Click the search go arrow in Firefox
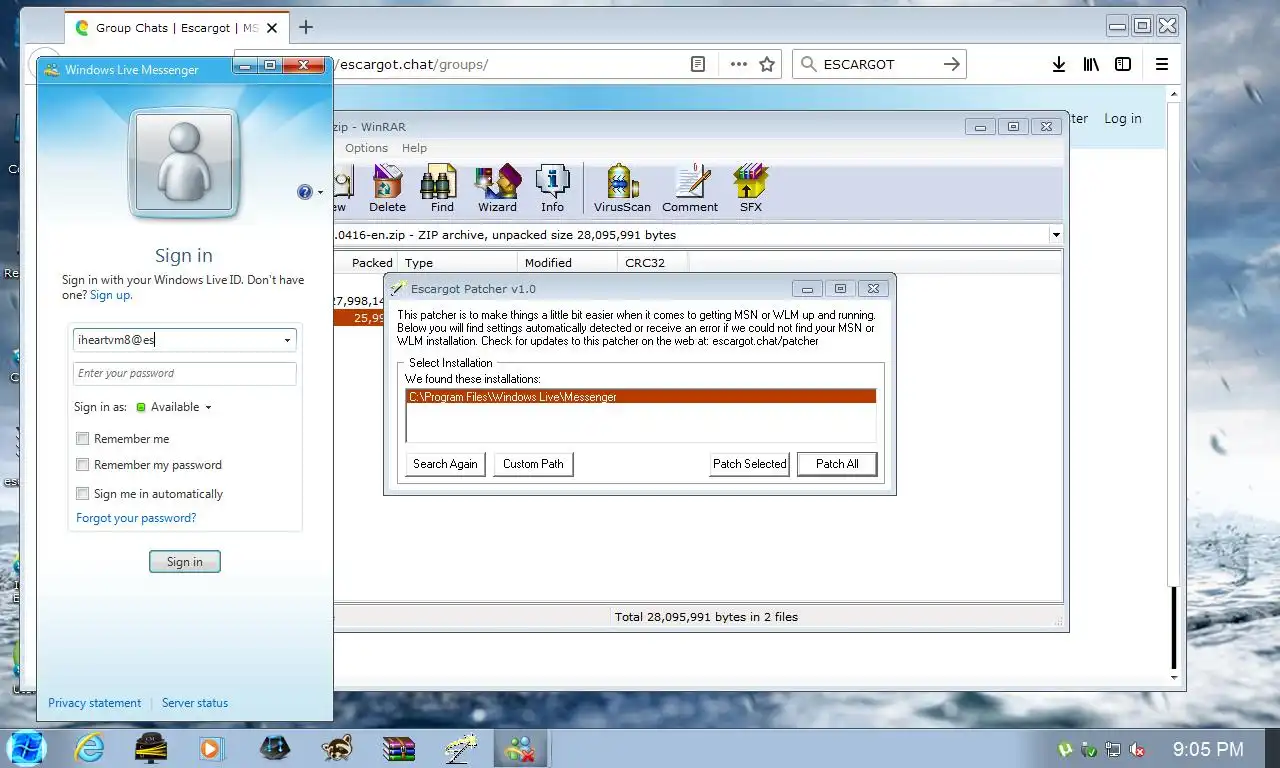This screenshot has width=1280, height=768. (x=951, y=64)
